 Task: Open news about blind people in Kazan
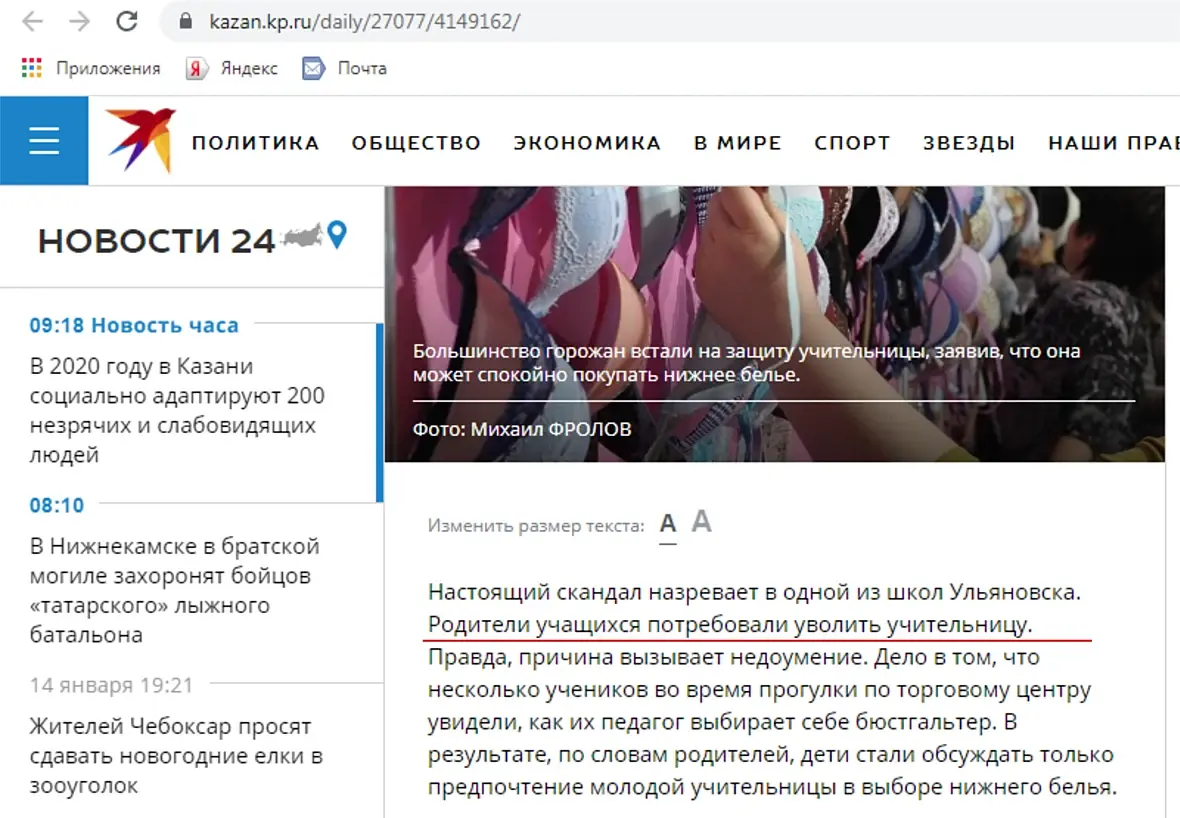coord(178,410)
